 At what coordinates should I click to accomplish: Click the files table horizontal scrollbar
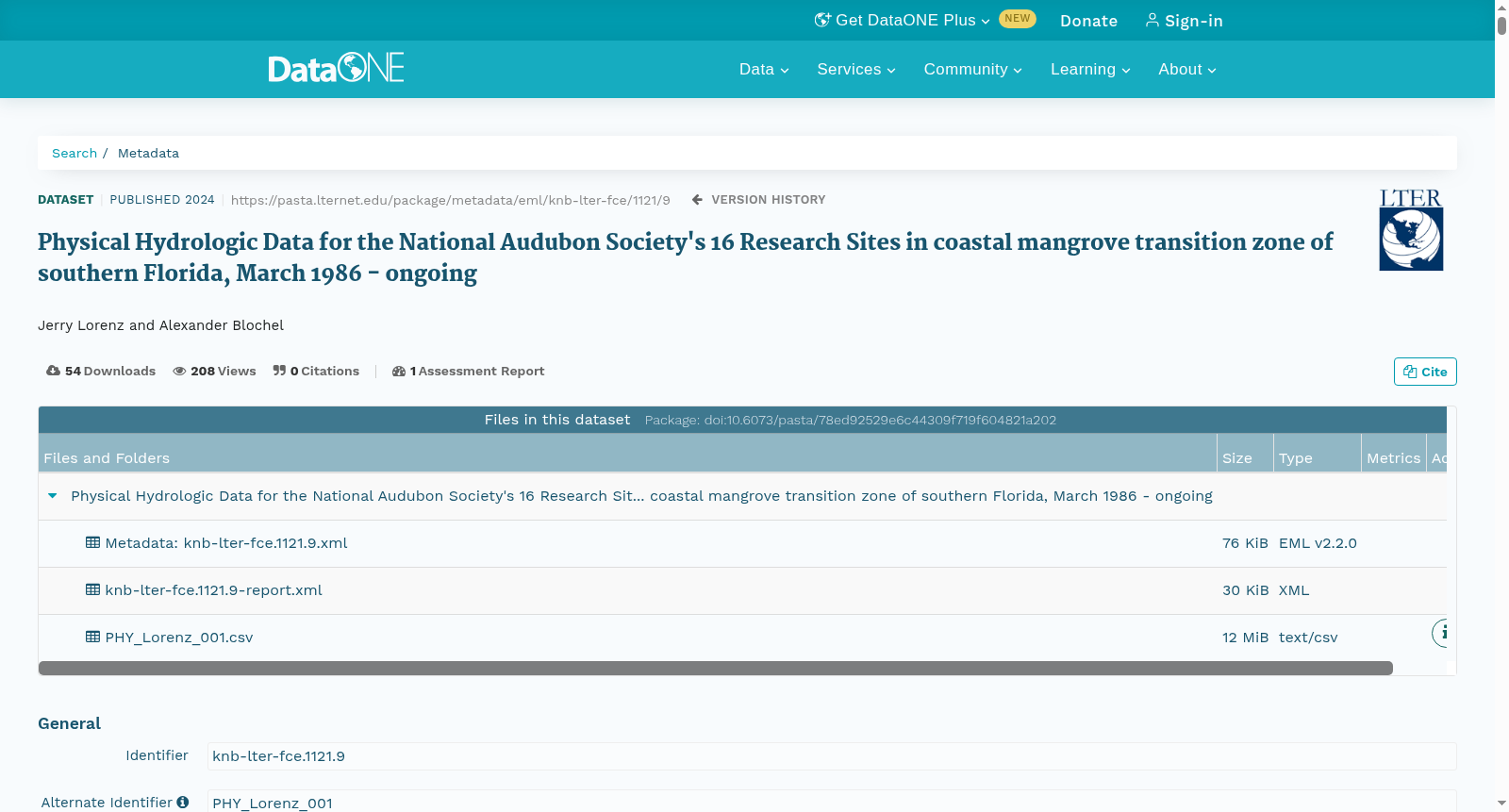715,668
